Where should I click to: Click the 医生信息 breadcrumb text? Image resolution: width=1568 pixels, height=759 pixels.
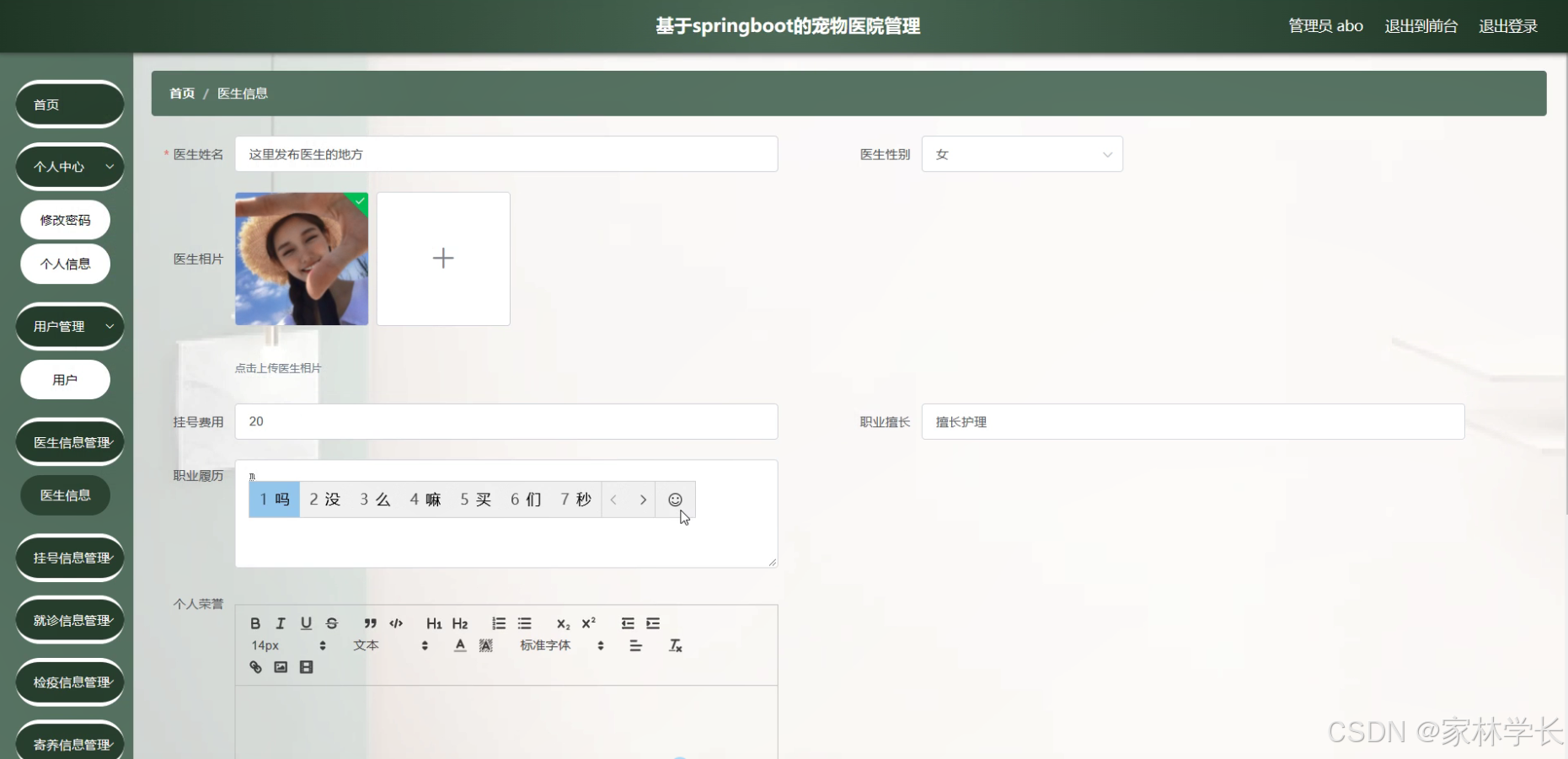point(243,94)
